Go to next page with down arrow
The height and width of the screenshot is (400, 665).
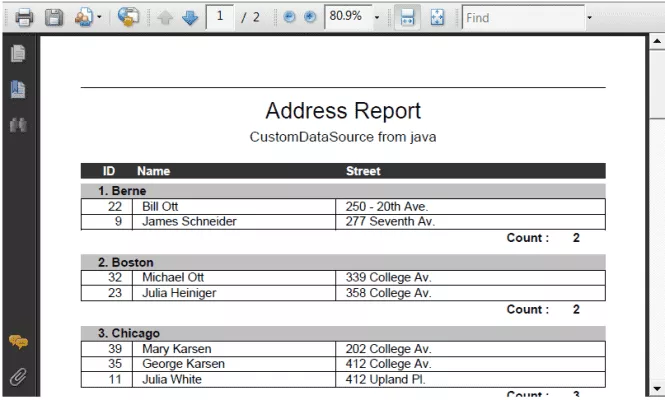click(x=189, y=18)
